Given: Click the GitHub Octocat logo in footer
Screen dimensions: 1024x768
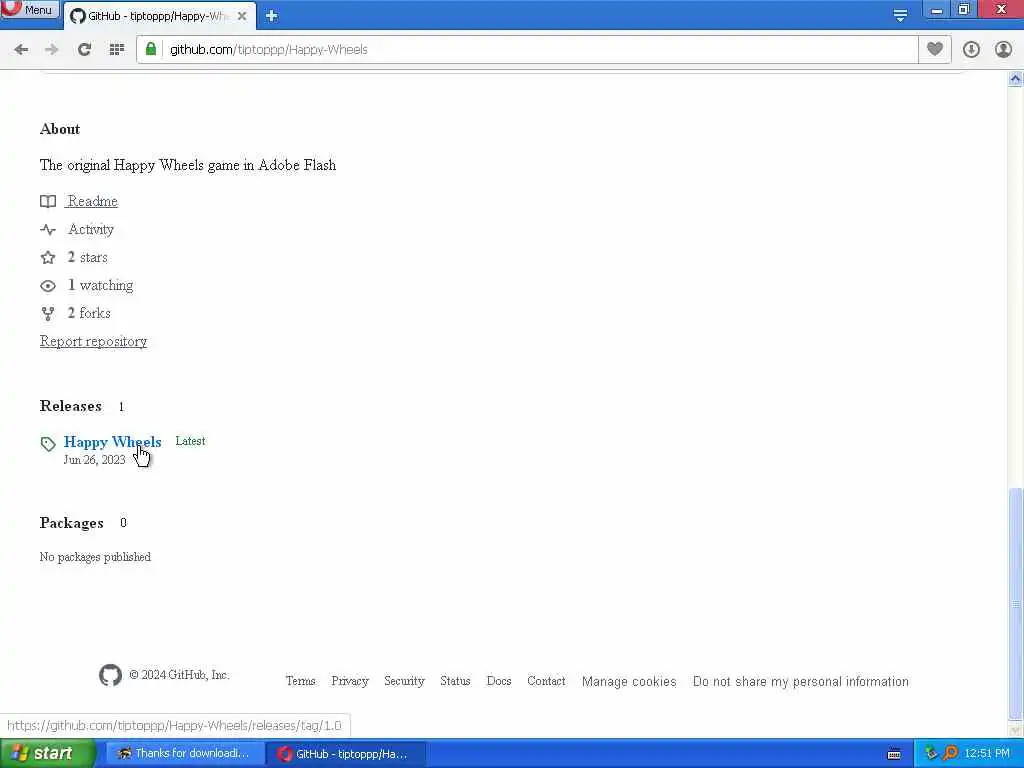Looking at the screenshot, I should coord(110,675).
